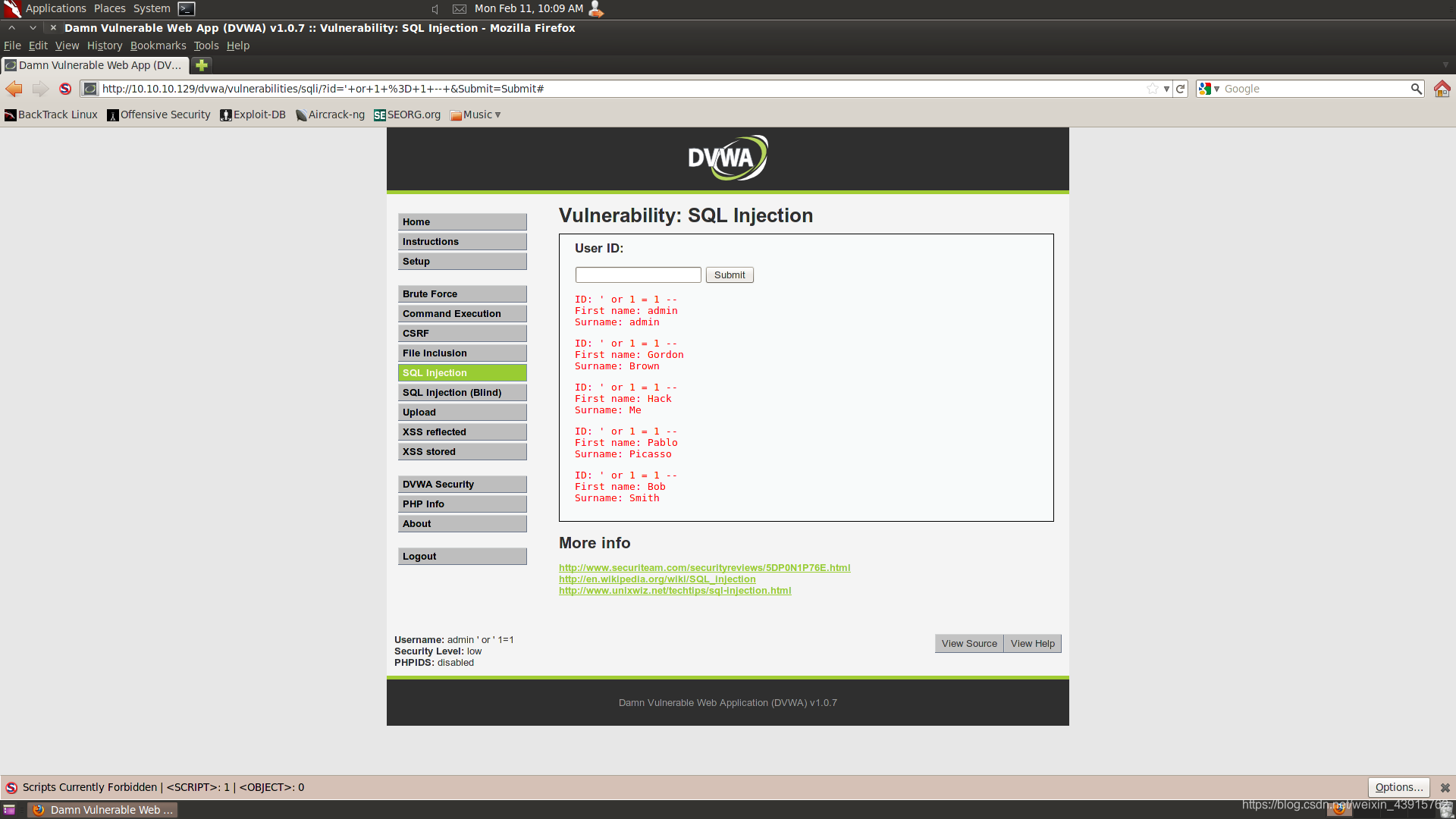Screen dimensions: 1456x819
Task: Click the NoScript icon in notification bar
Action: pyautogui.click(x=11, y=788)
